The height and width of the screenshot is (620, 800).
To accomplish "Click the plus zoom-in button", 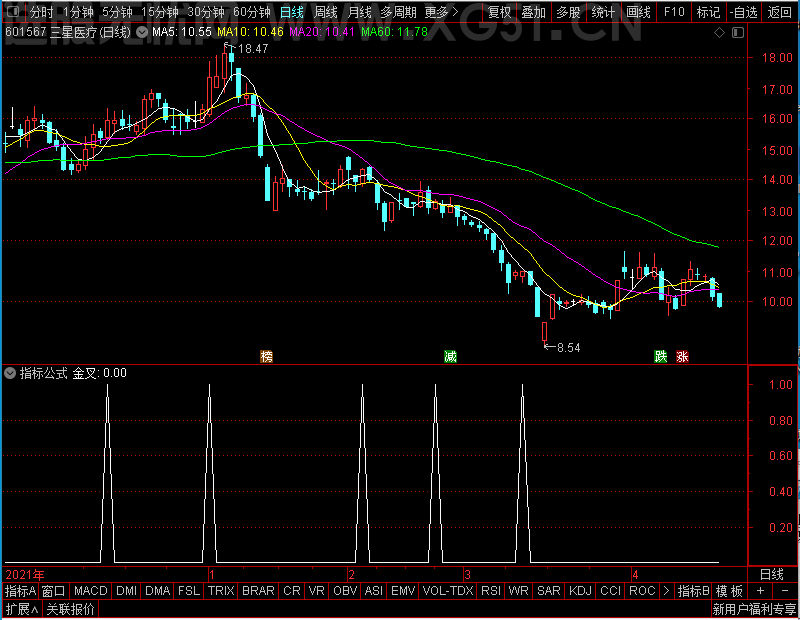I will (760, 591).
